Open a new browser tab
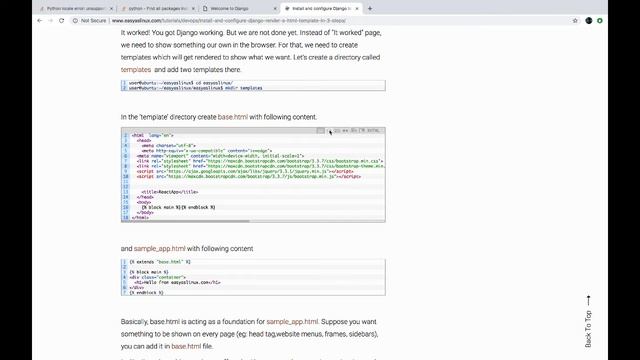Image resolution: width=640 pixels, height=360 pixels. click(370, 8)
